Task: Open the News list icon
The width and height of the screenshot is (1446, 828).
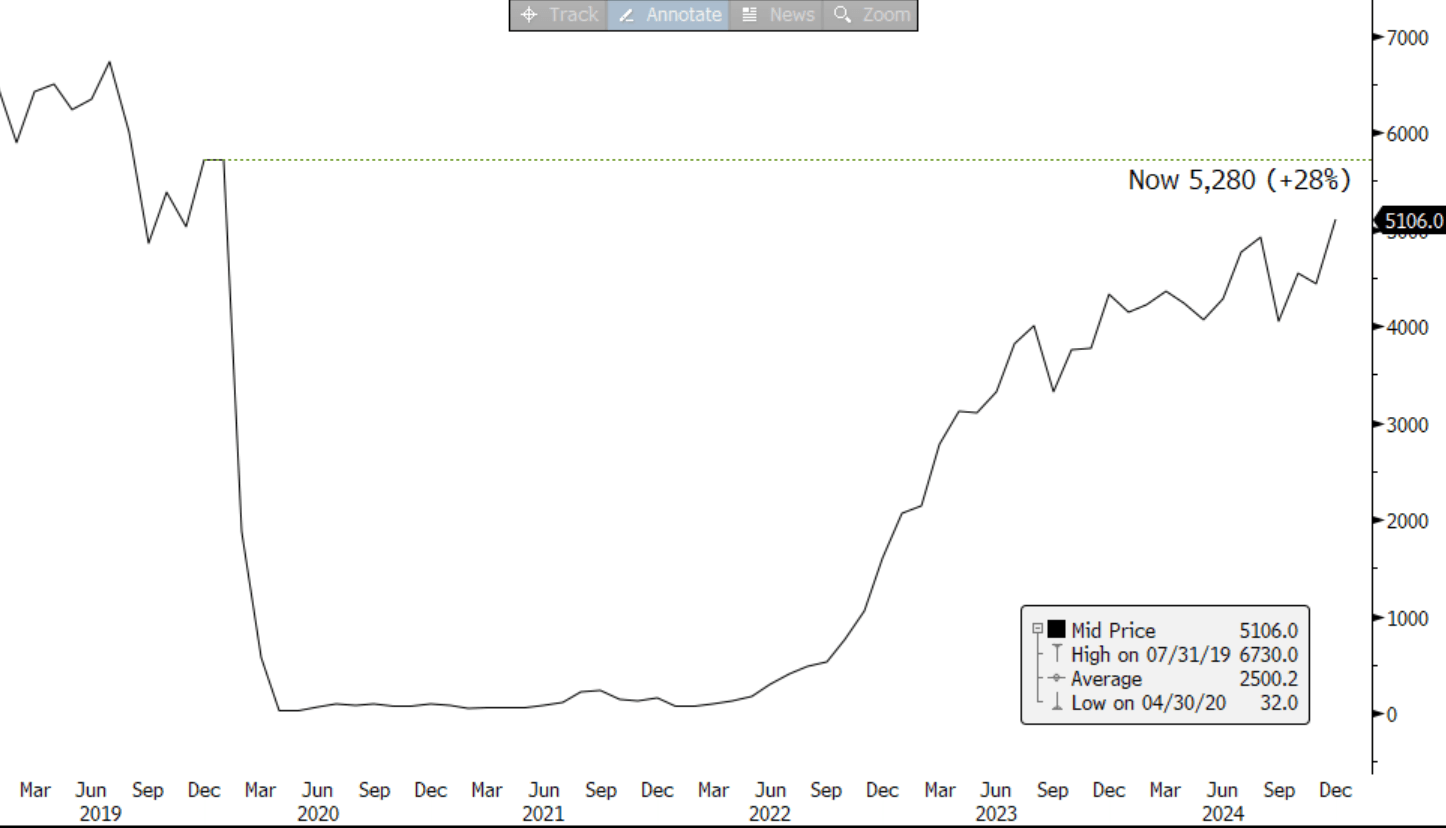Action: [x=749, y=15]
